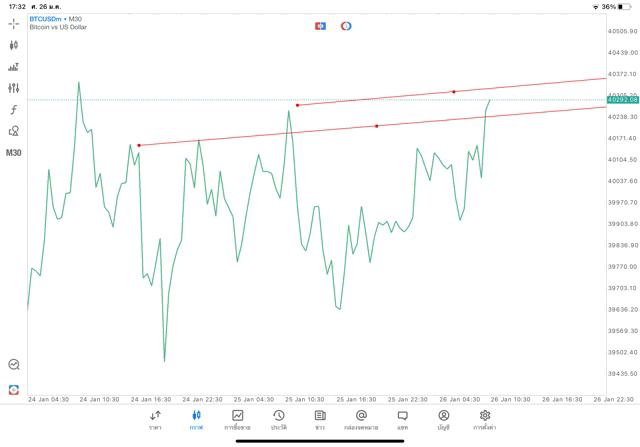The height and width of the screenshot is (447, 640).
Task: Open the ข่าว (news) tab
Action: [x=320, y=420]
